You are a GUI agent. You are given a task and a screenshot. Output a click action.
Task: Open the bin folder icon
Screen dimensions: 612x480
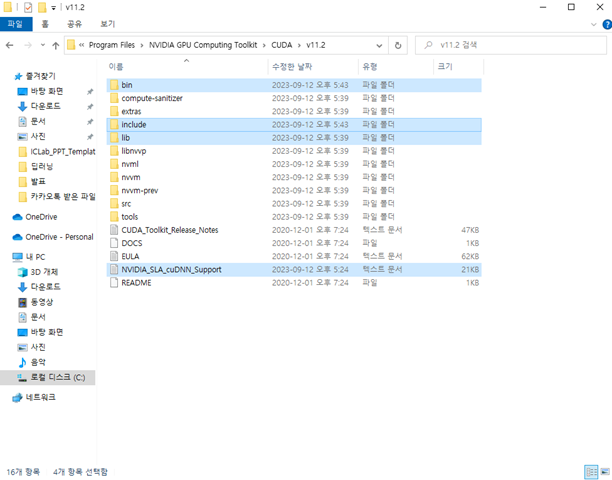[114, 85]
